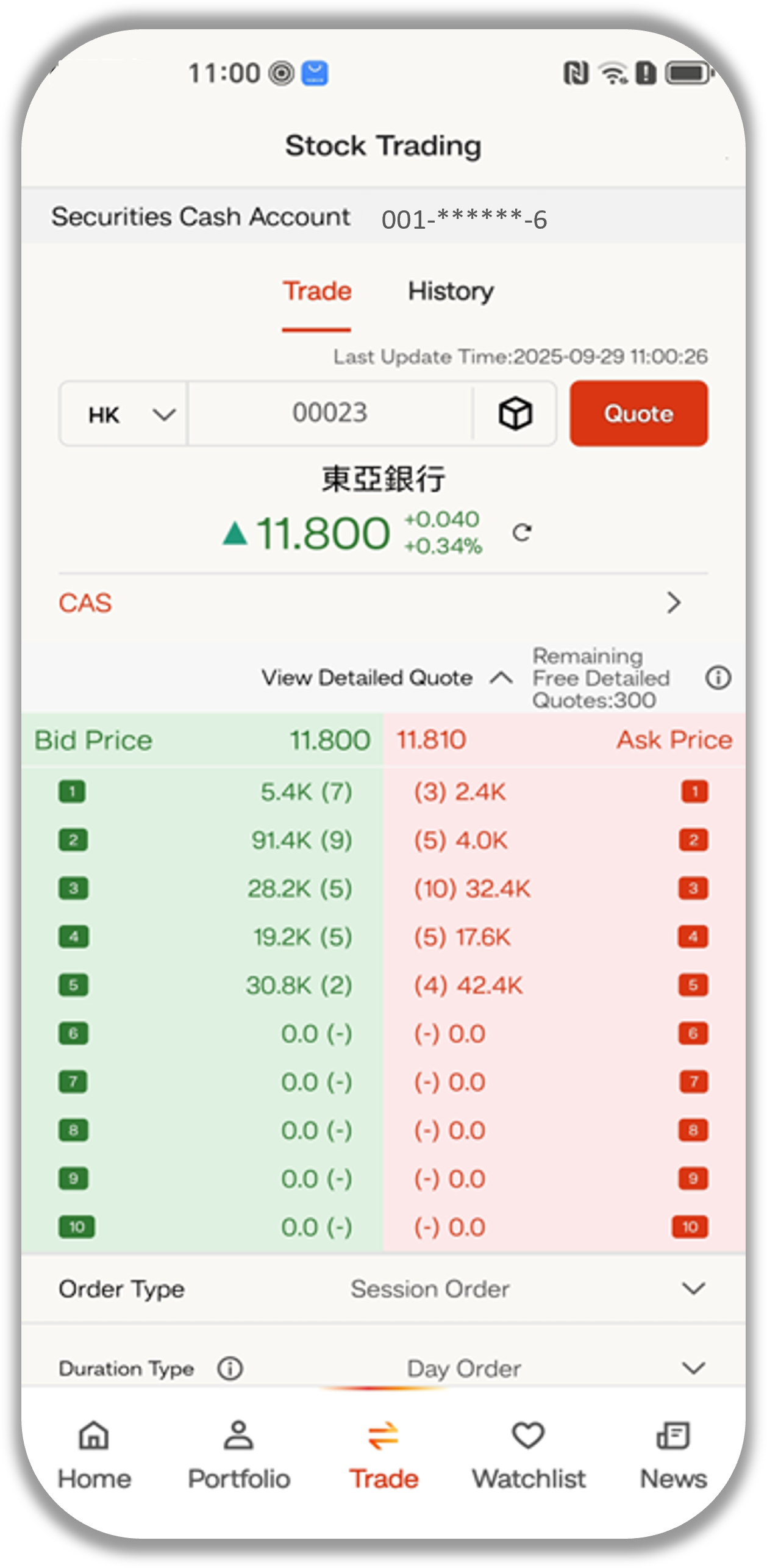Refresh the stock price with reload icon
767x1568 pixels.
(522, 532)
